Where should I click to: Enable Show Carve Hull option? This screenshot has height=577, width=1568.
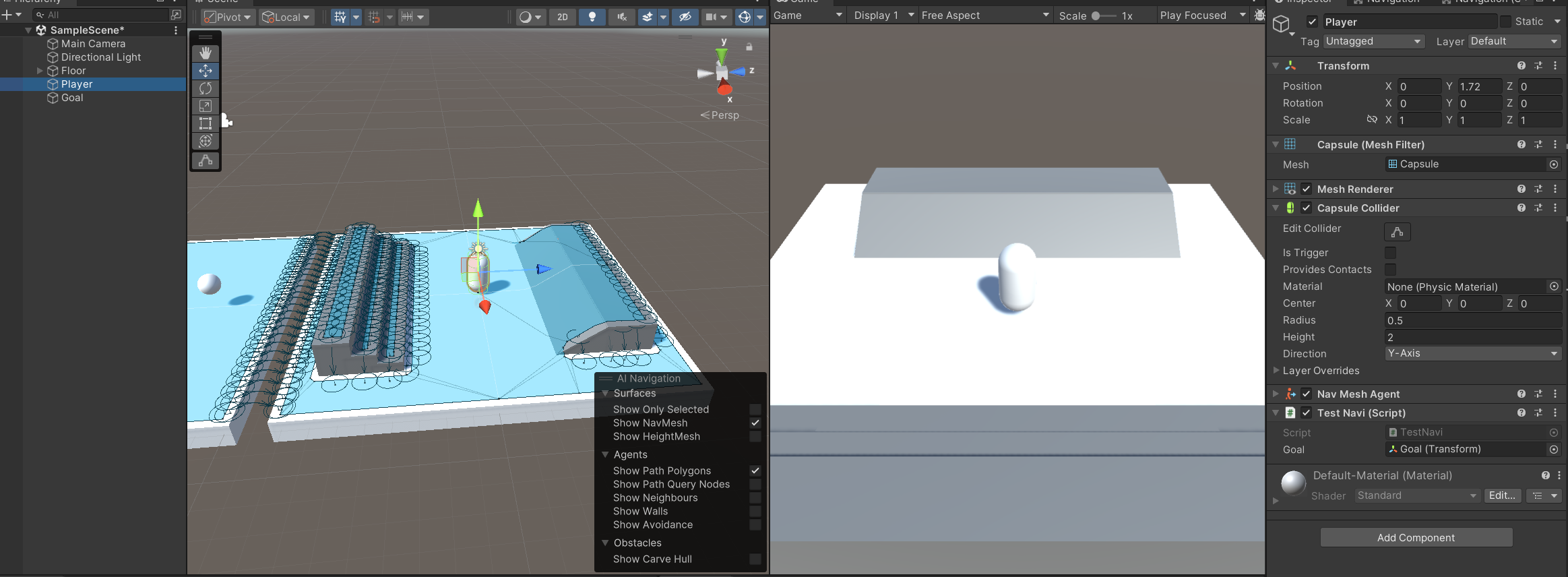click(x=755, y=559)
